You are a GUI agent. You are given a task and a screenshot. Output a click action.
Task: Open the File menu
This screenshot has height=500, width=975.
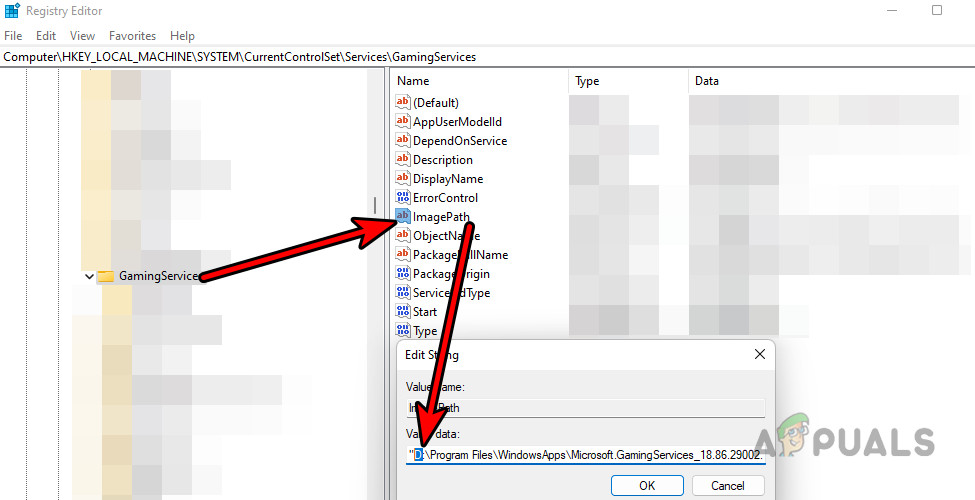[13, 36]
